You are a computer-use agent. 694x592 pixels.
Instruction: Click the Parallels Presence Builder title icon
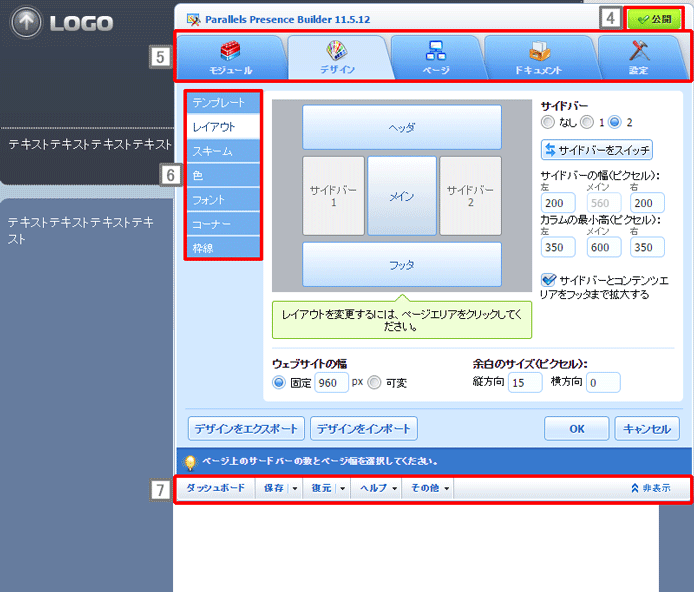click(193, 18)
